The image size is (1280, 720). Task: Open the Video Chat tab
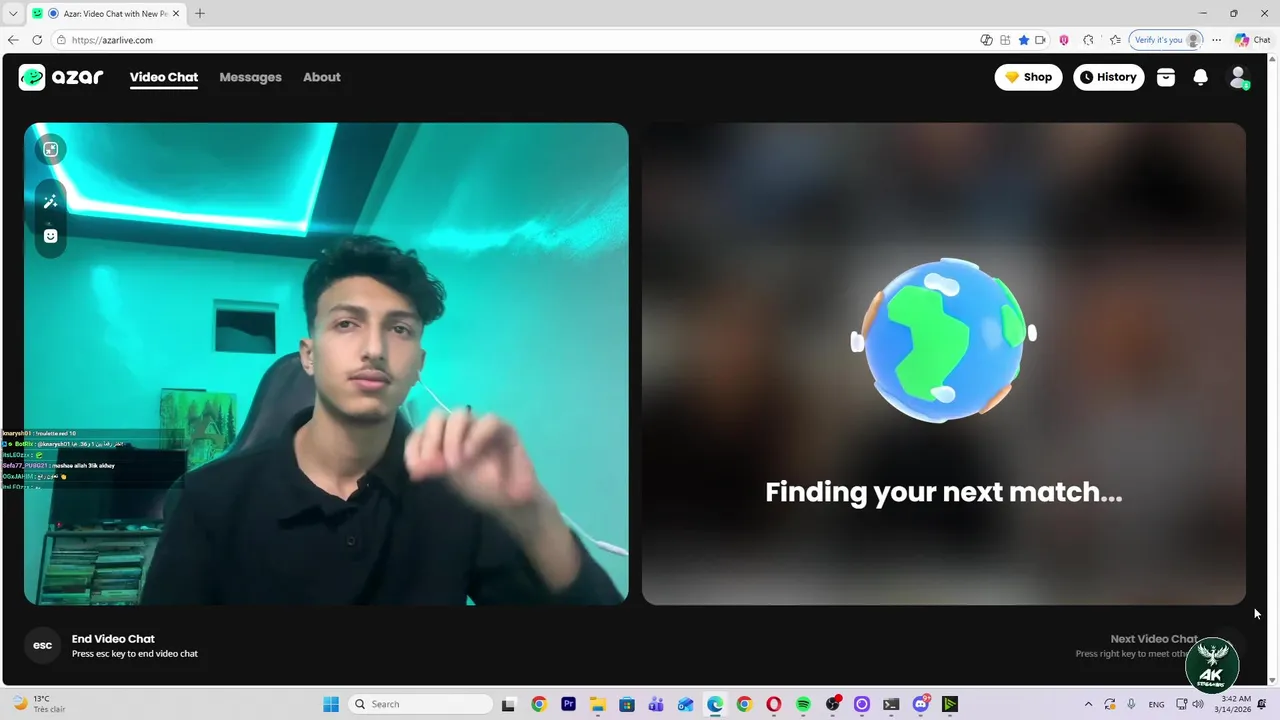pos(164,77)
